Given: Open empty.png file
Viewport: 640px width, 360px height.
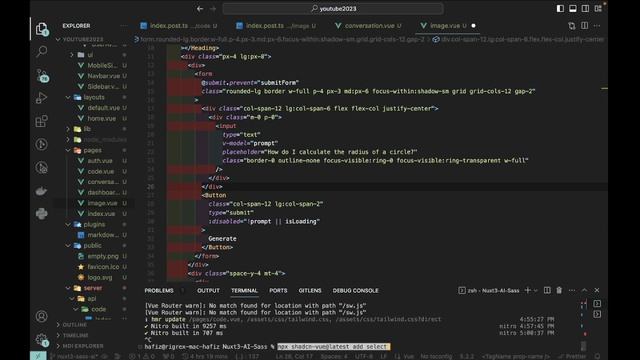Looking at the screenshot, I should click(103, 256).
